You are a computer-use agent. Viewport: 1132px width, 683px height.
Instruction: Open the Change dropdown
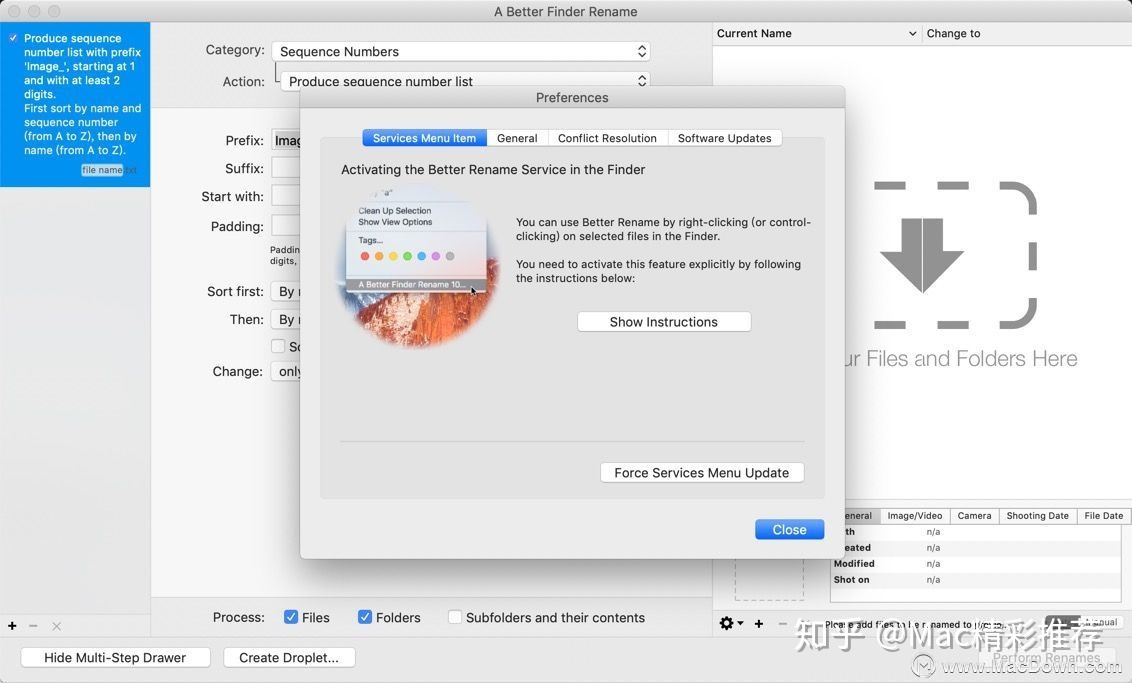[x=286, y=371]
